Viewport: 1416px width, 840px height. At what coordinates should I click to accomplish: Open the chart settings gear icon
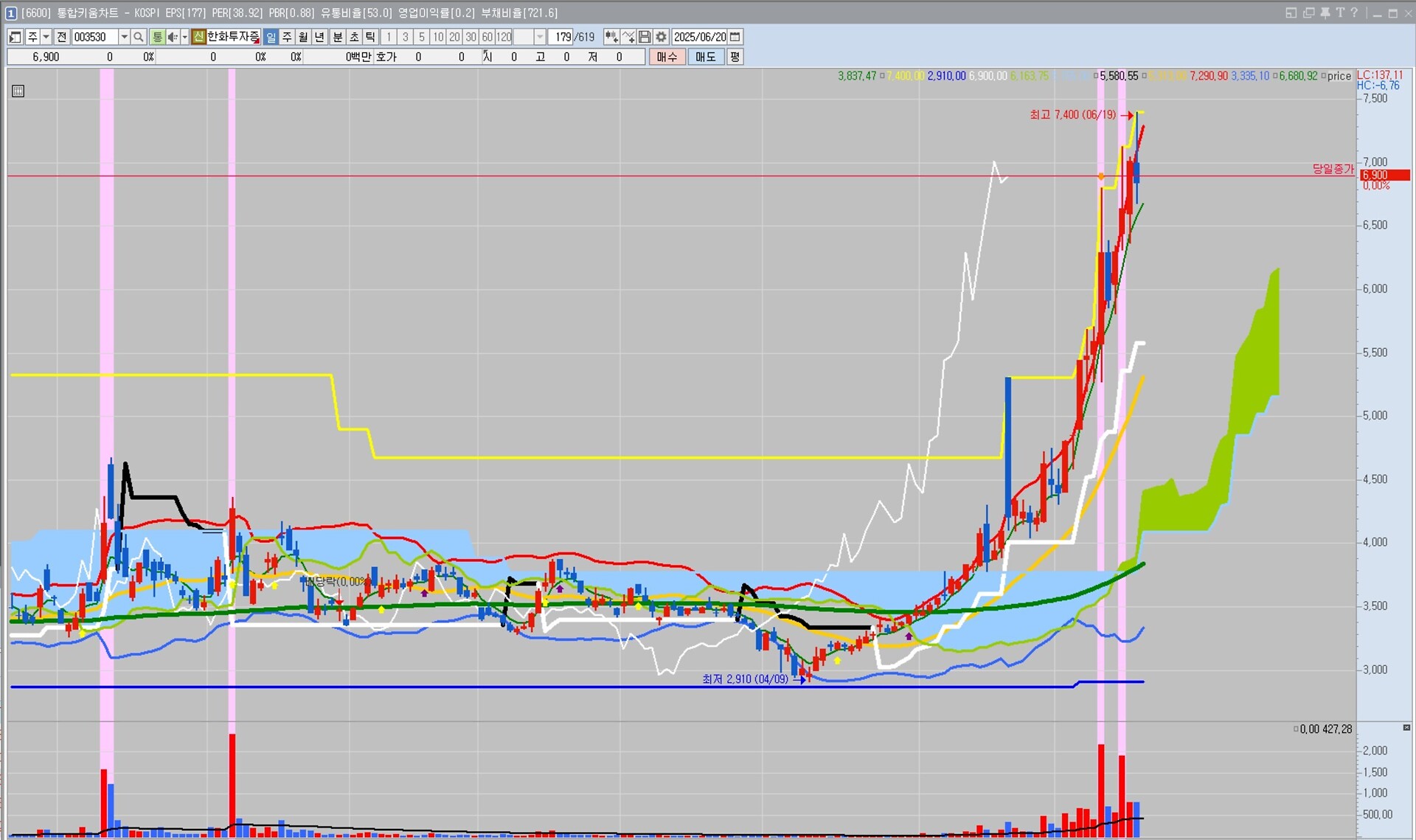[x=662, y=37]
